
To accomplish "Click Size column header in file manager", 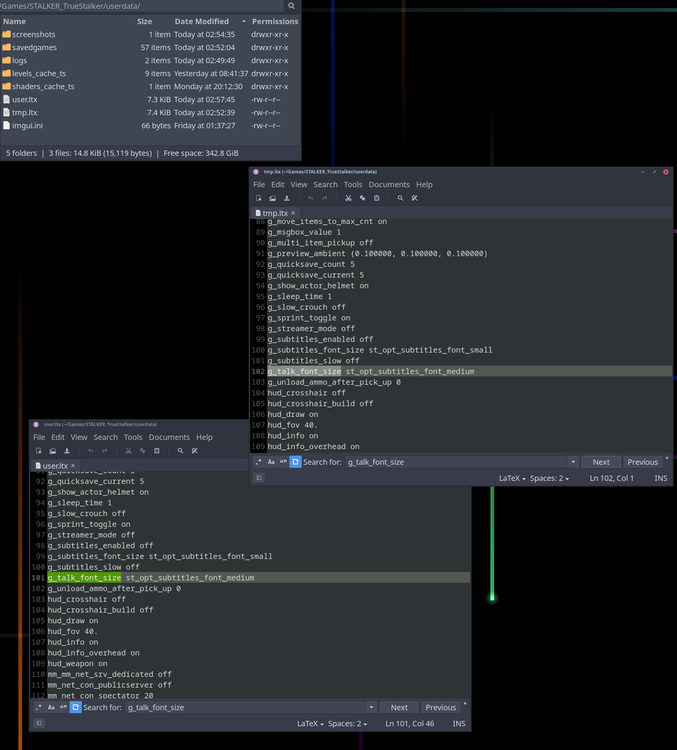I will pos(144,21).
